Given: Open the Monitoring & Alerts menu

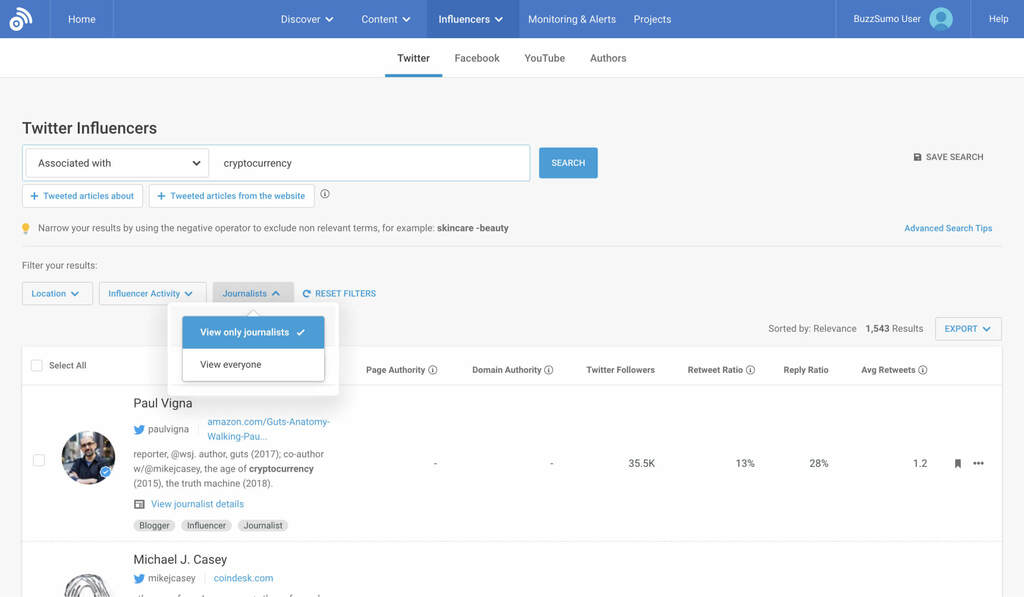Looking at the screenshot, I should pos(572,18).
